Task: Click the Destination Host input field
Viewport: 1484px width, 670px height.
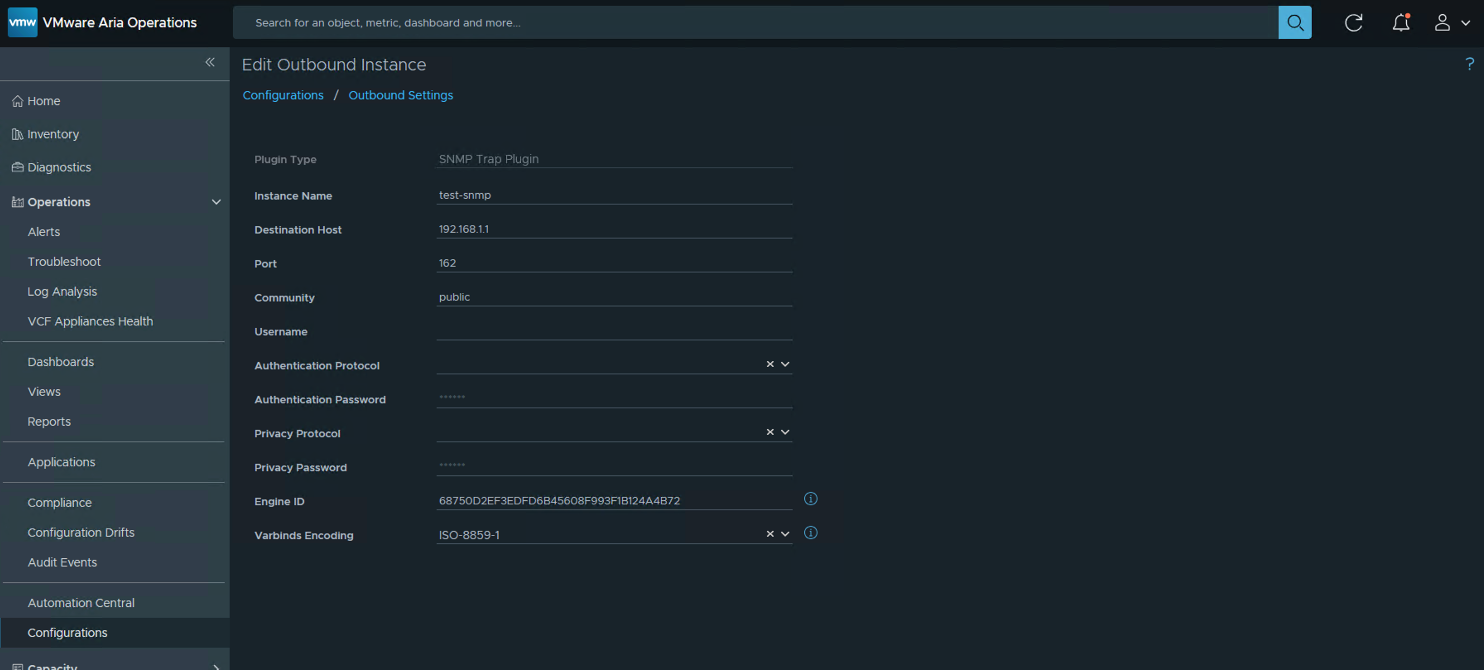Action: tap(614, 229)
